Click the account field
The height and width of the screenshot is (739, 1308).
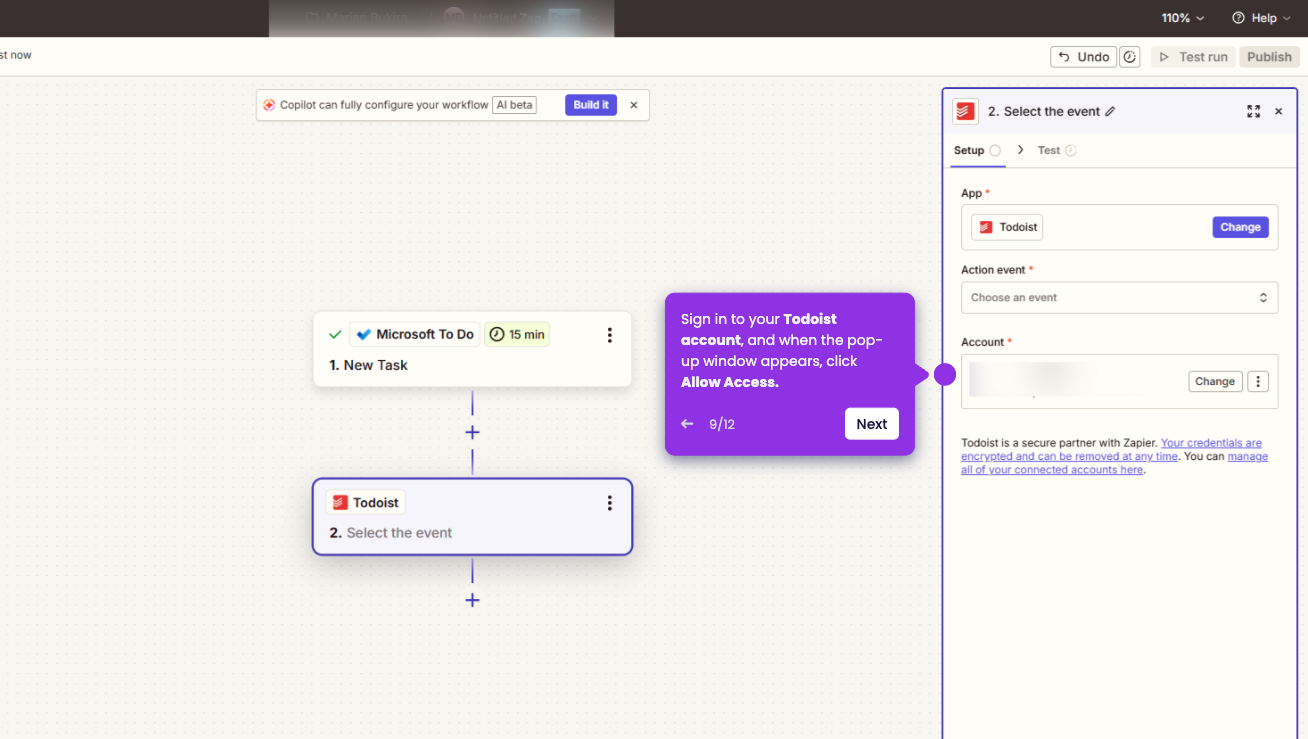[1119, 381]
